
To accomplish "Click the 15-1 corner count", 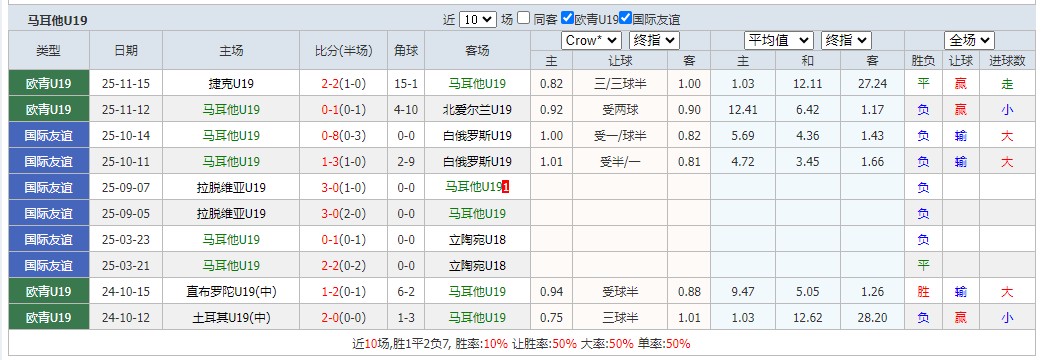I will tap(406, 84).
